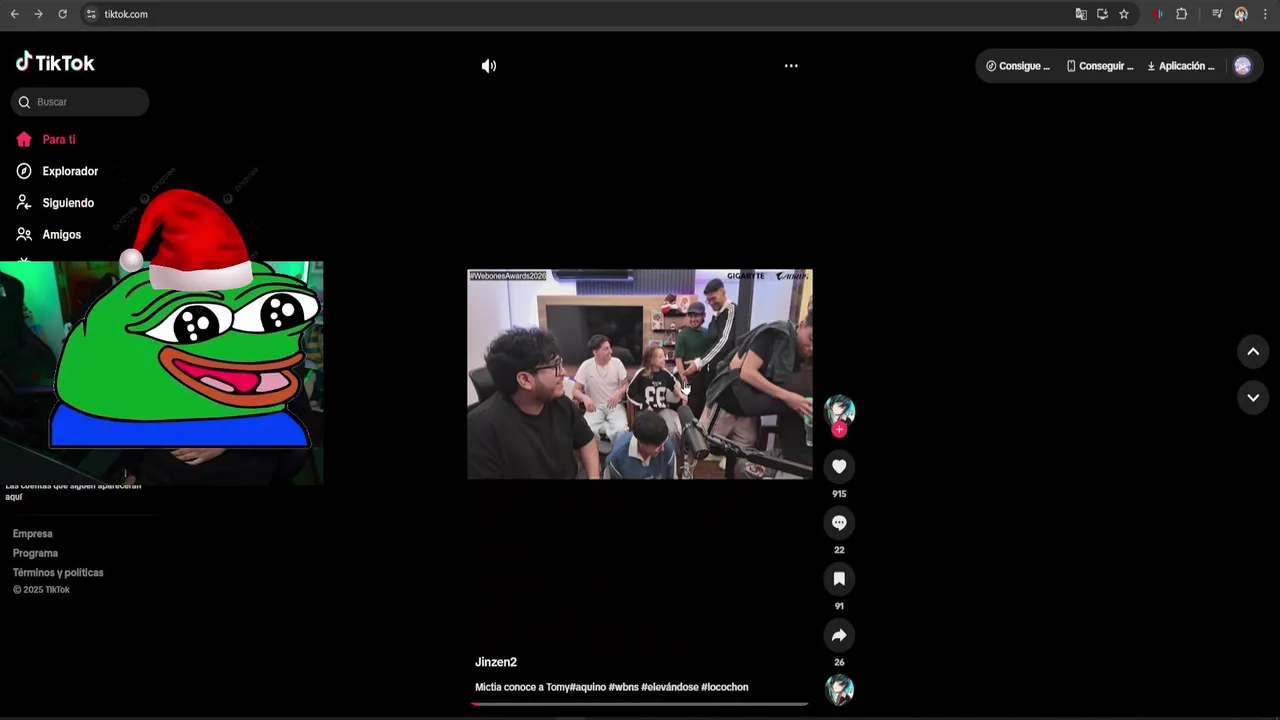Viewport: 1280px width, 720px height.
Task: View site information icon in address bar
Action: pyautogui.click(x=91, y=14)
